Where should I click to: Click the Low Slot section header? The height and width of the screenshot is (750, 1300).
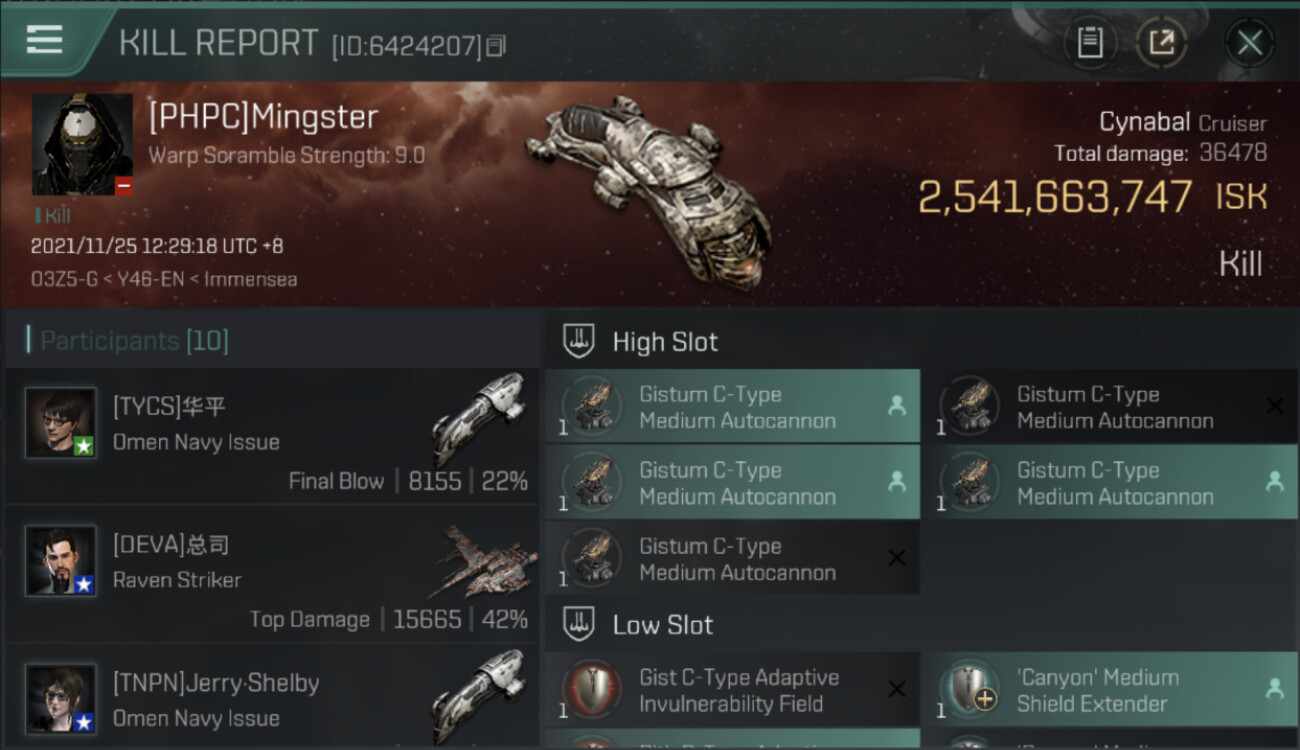[x=663, y=625]
